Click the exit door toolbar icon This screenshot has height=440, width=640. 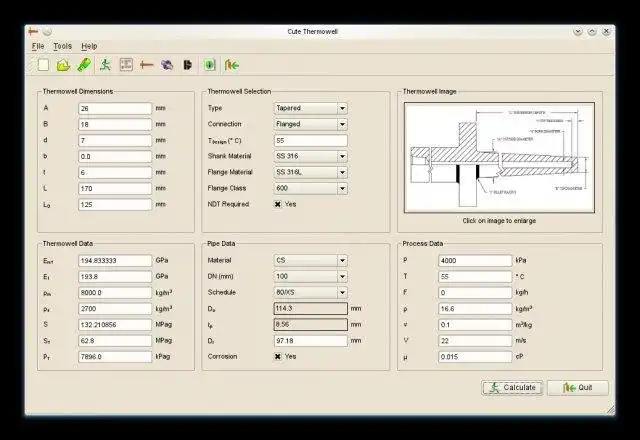(x=231, y=65)
